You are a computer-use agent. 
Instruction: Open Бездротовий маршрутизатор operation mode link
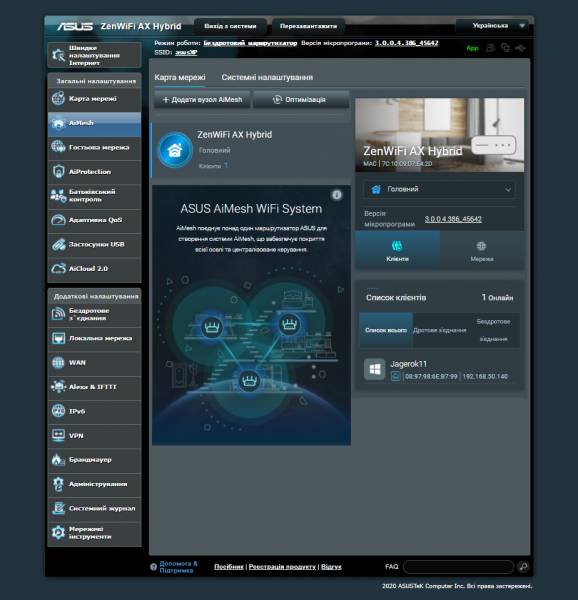pyautogui.click(x=250, y=43)
